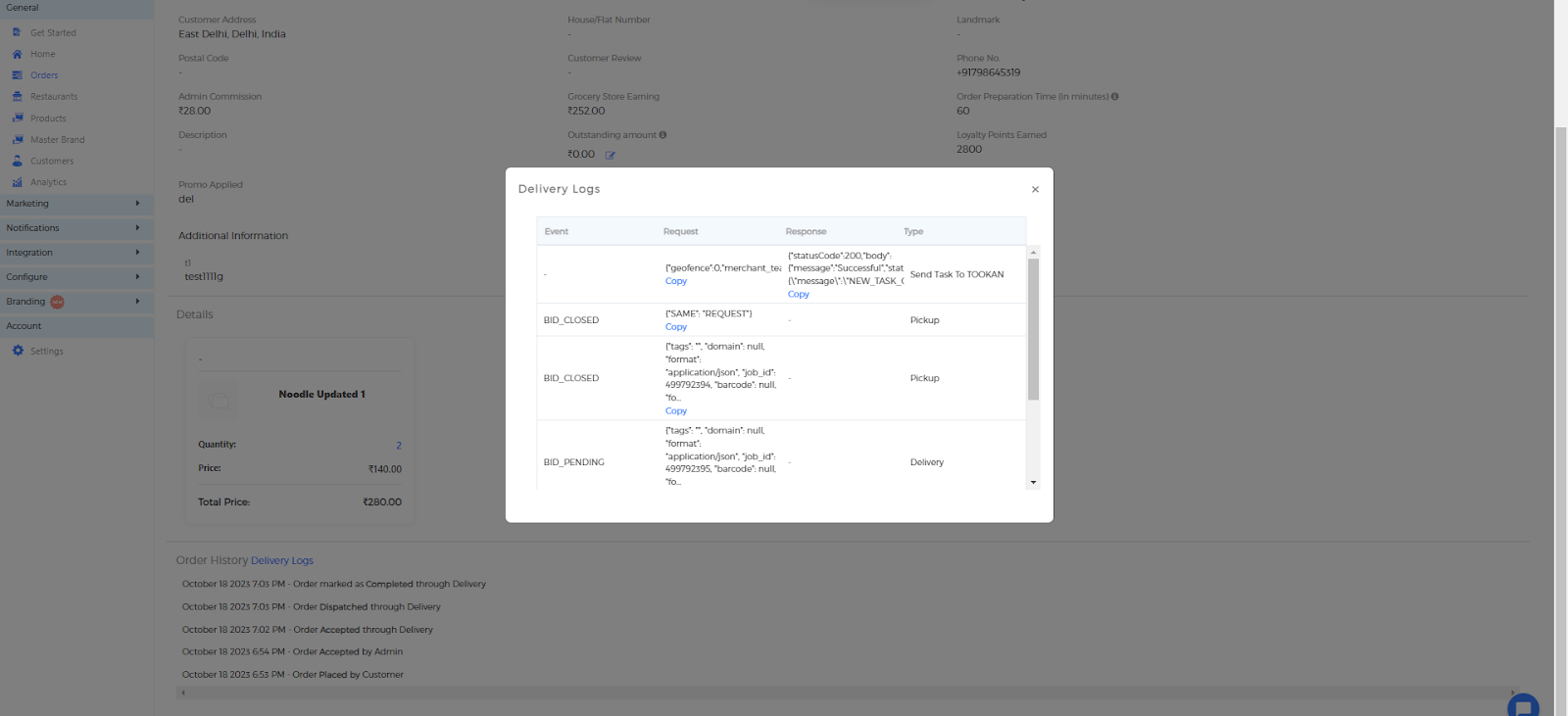Expand the Configure sidebar section
The height and width of the screenshot is (716, 1568).
pos(76,277)
